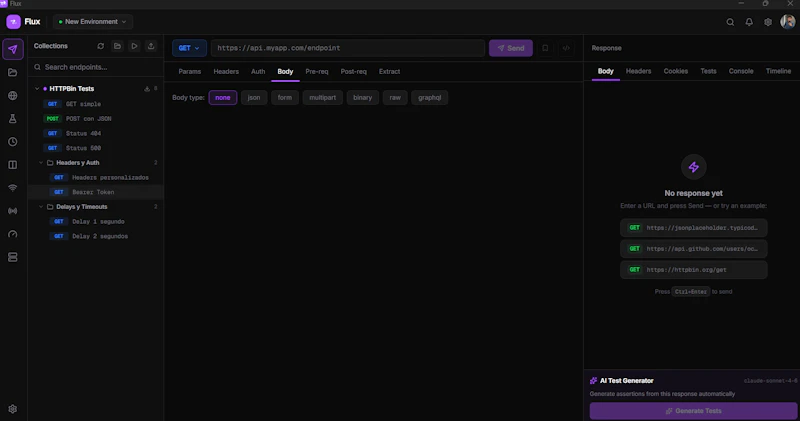Click Generate Tests button
This screenshot has width=800, height=421.
(693, 411)
